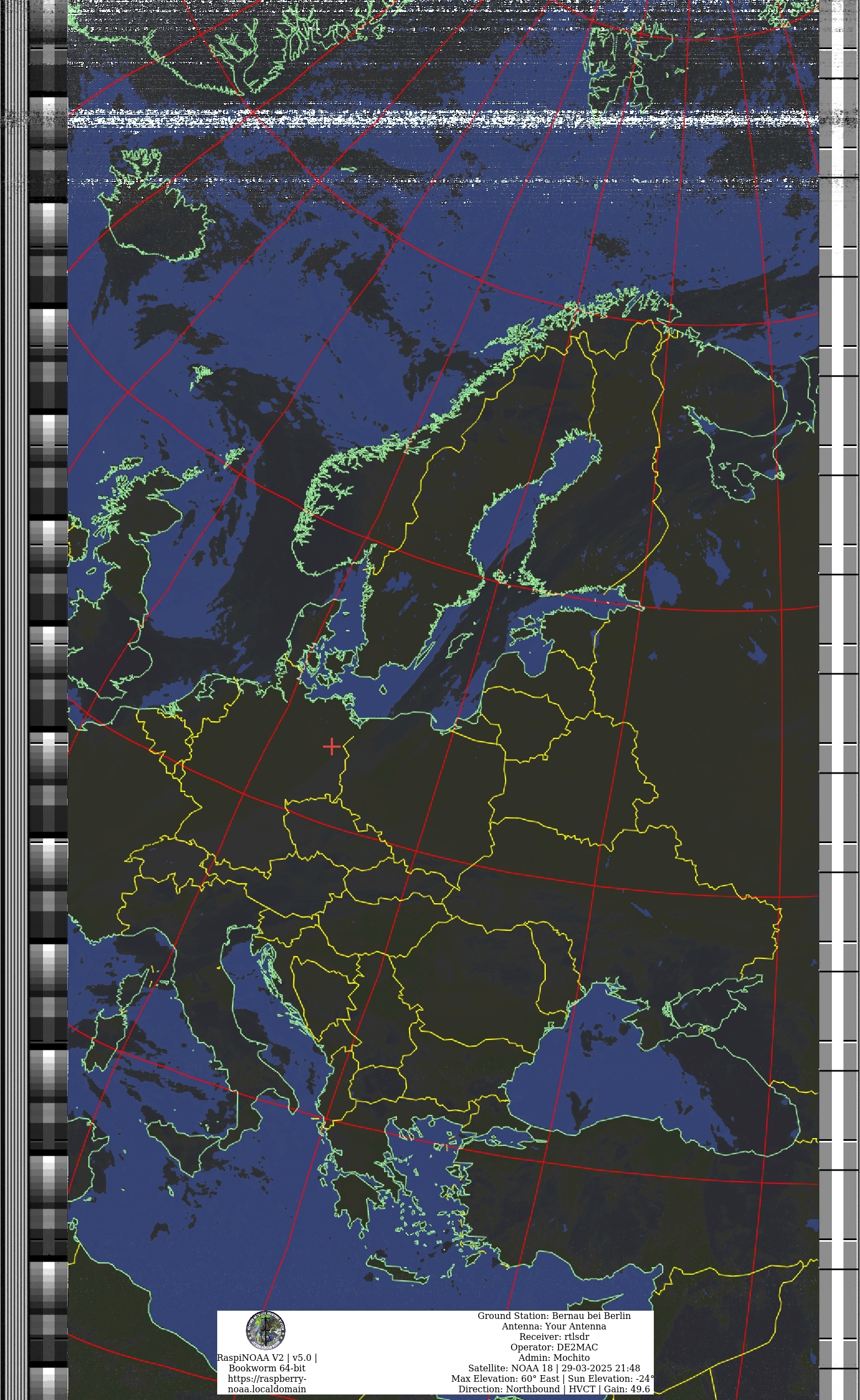Click the 'Bookworm 64-bit' label
The height and width of the screenshot is (1400, 860).
coord(267,1368)
